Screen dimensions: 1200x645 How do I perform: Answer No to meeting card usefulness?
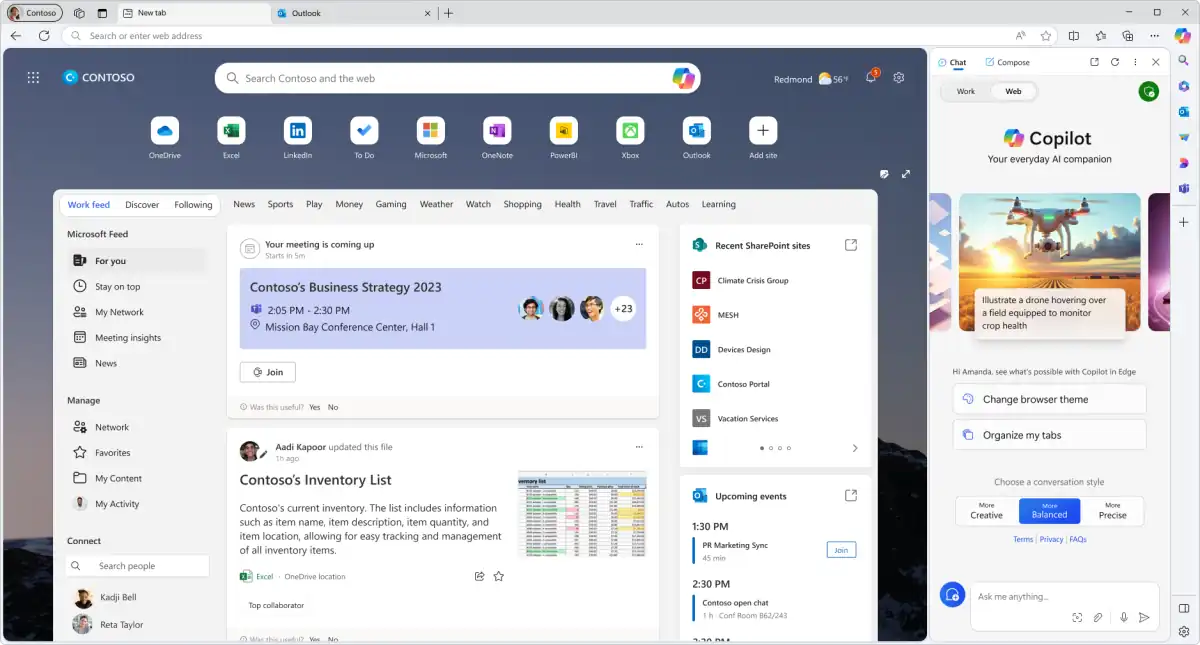click(333, 407)
